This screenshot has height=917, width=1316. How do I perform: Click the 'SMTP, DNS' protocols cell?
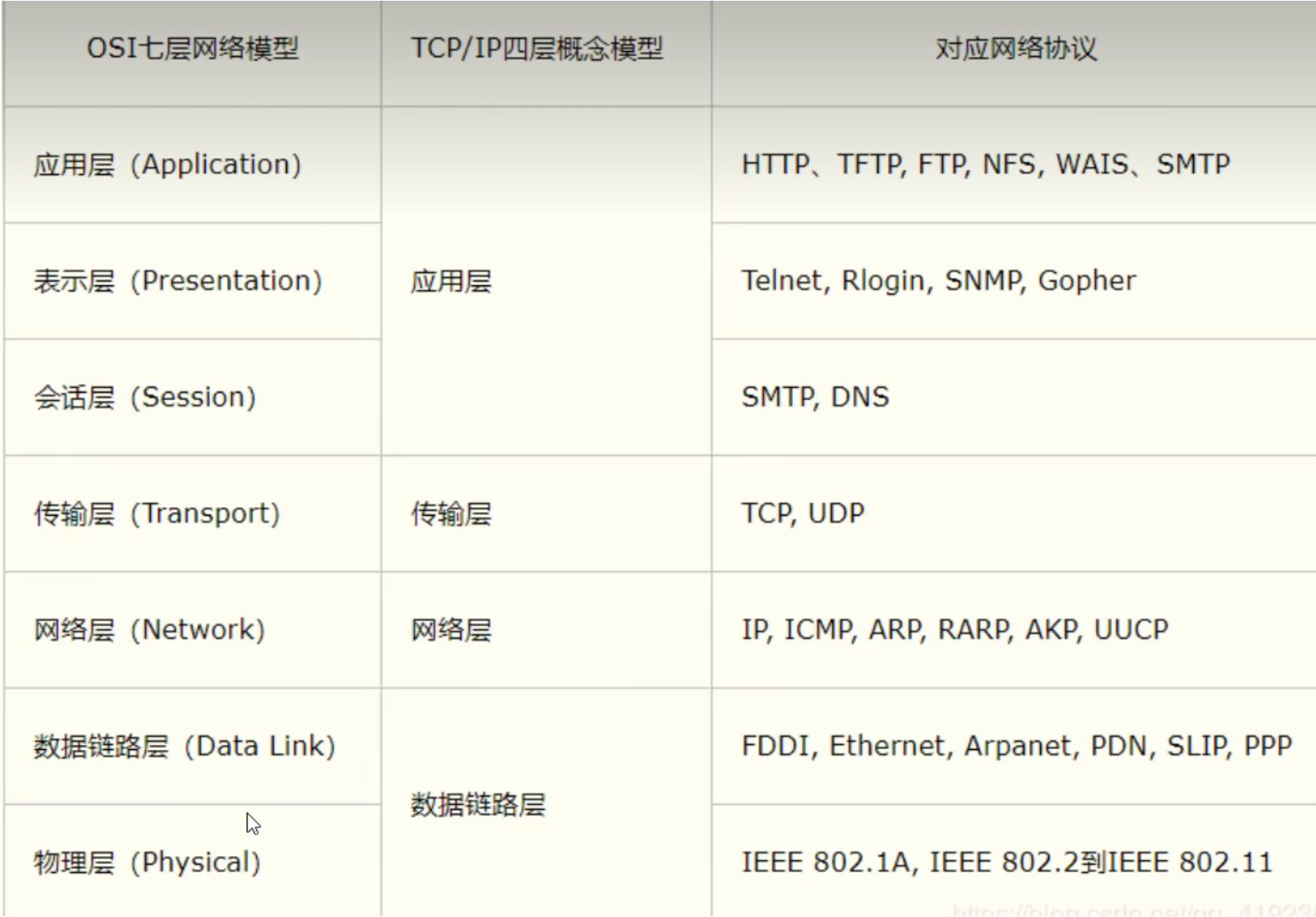[x=1014, y=397]
